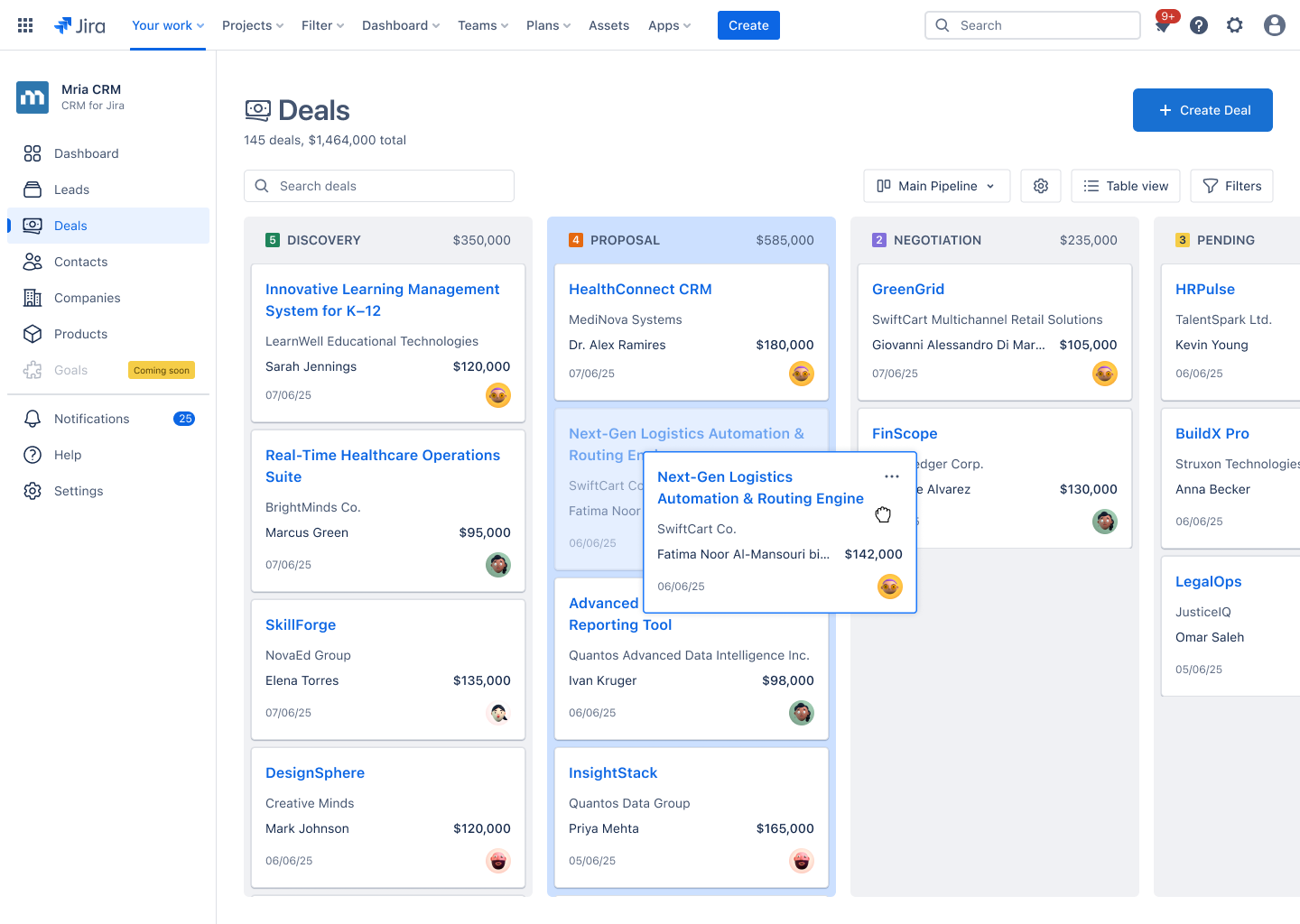Click assignee avatar on Advanced Reporting Tool card
Viewport: 1300px width, 924px height.
coord(802,713)
